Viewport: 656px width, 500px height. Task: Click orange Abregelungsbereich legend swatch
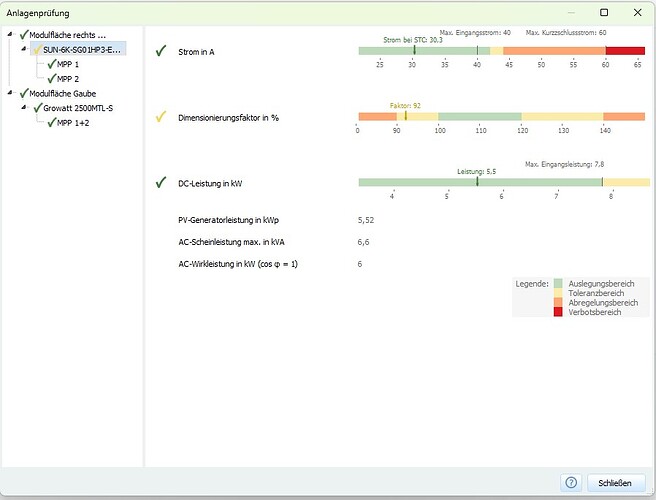(x=558, y=302)
